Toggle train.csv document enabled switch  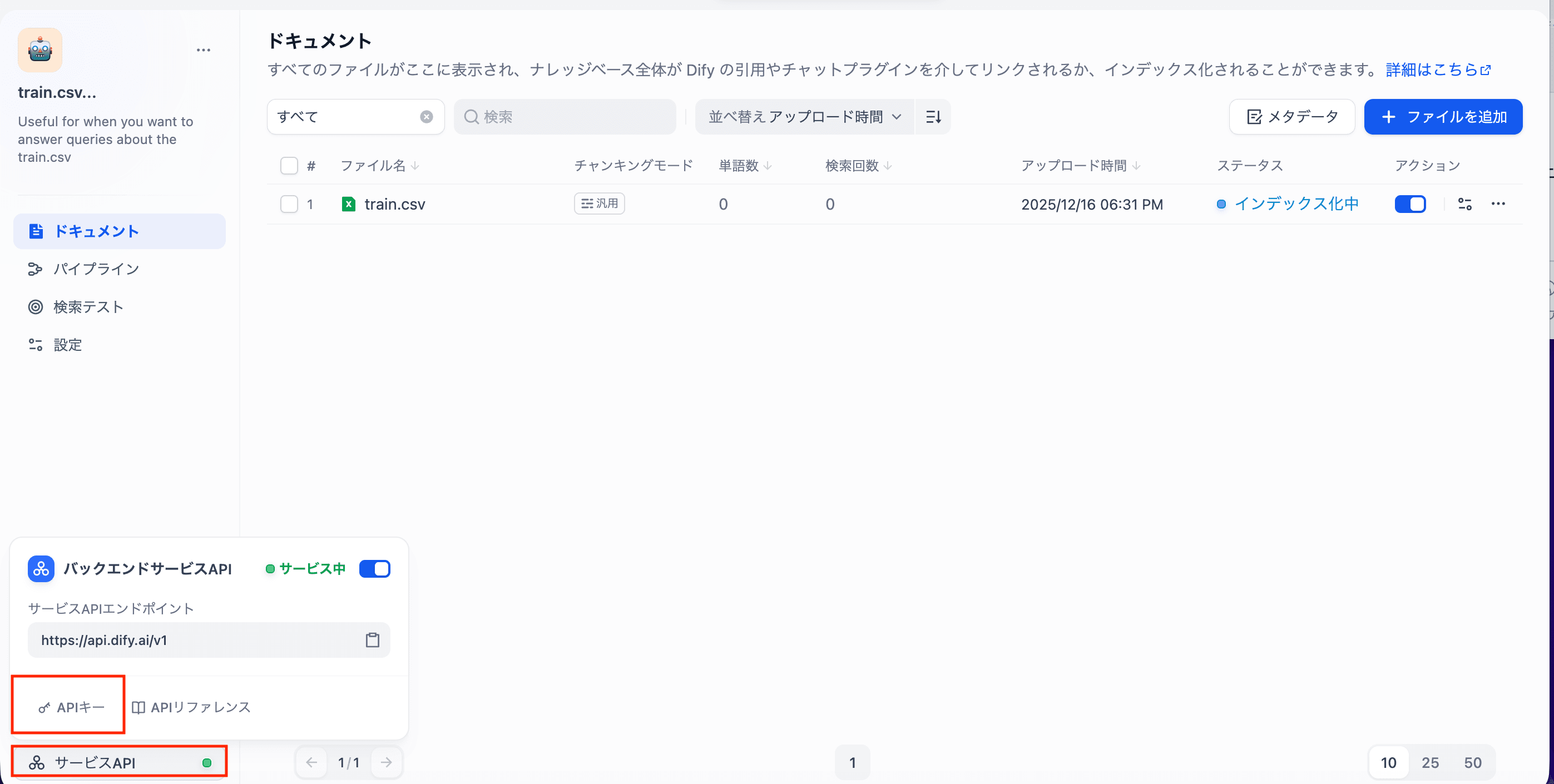tap(1410, 204)
